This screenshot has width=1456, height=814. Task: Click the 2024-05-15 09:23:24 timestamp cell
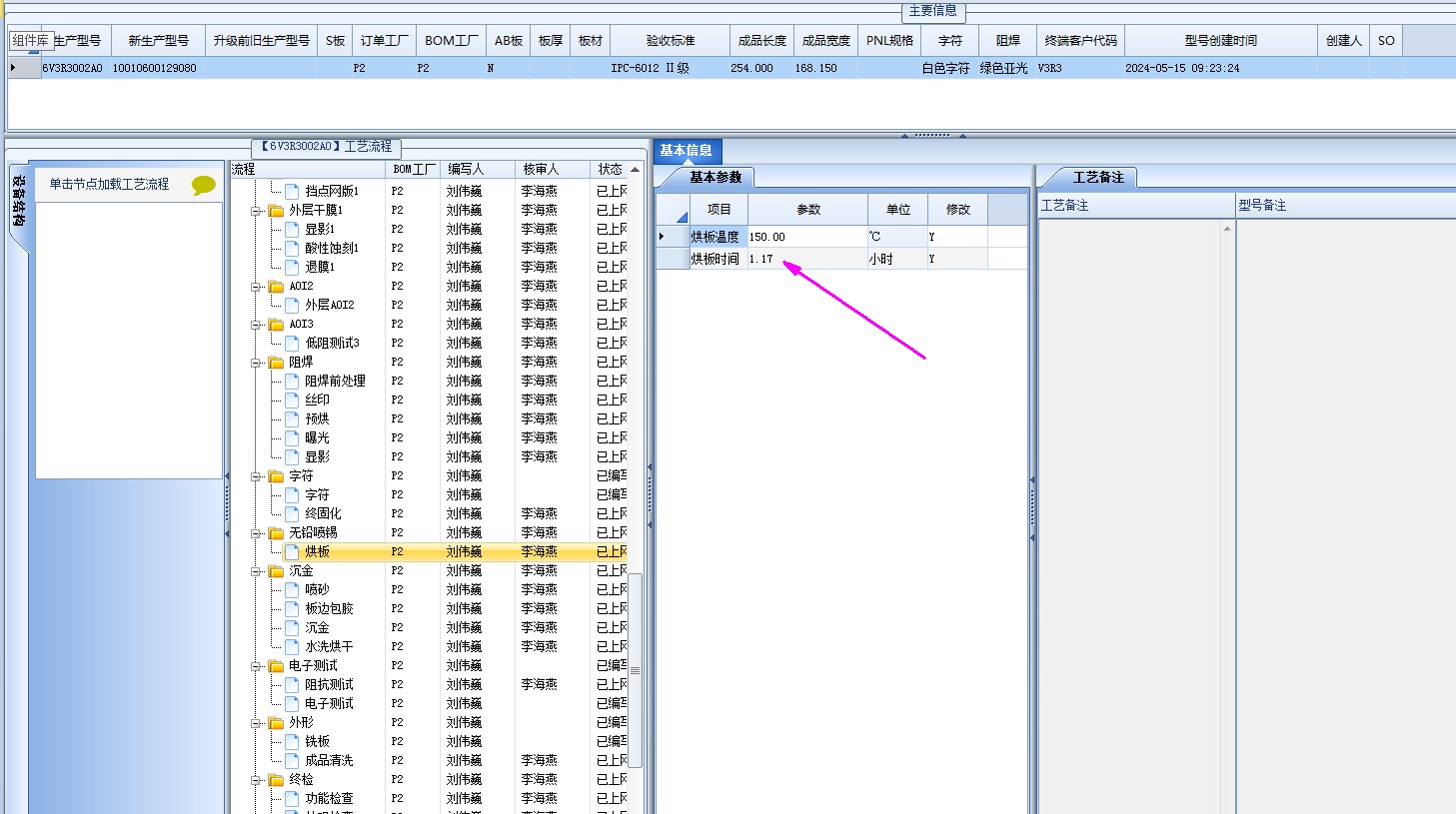(1220, 68)
